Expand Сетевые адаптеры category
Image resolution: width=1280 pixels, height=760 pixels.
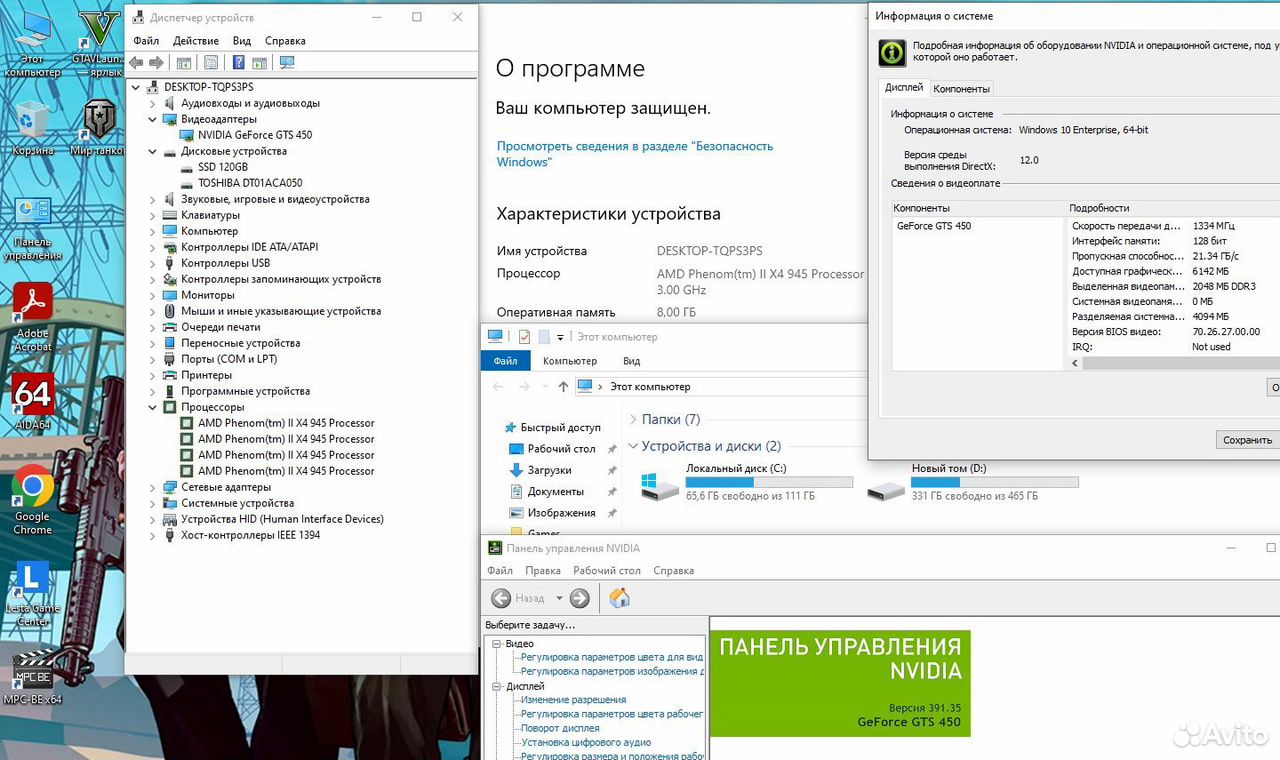(x=153, y=487)
